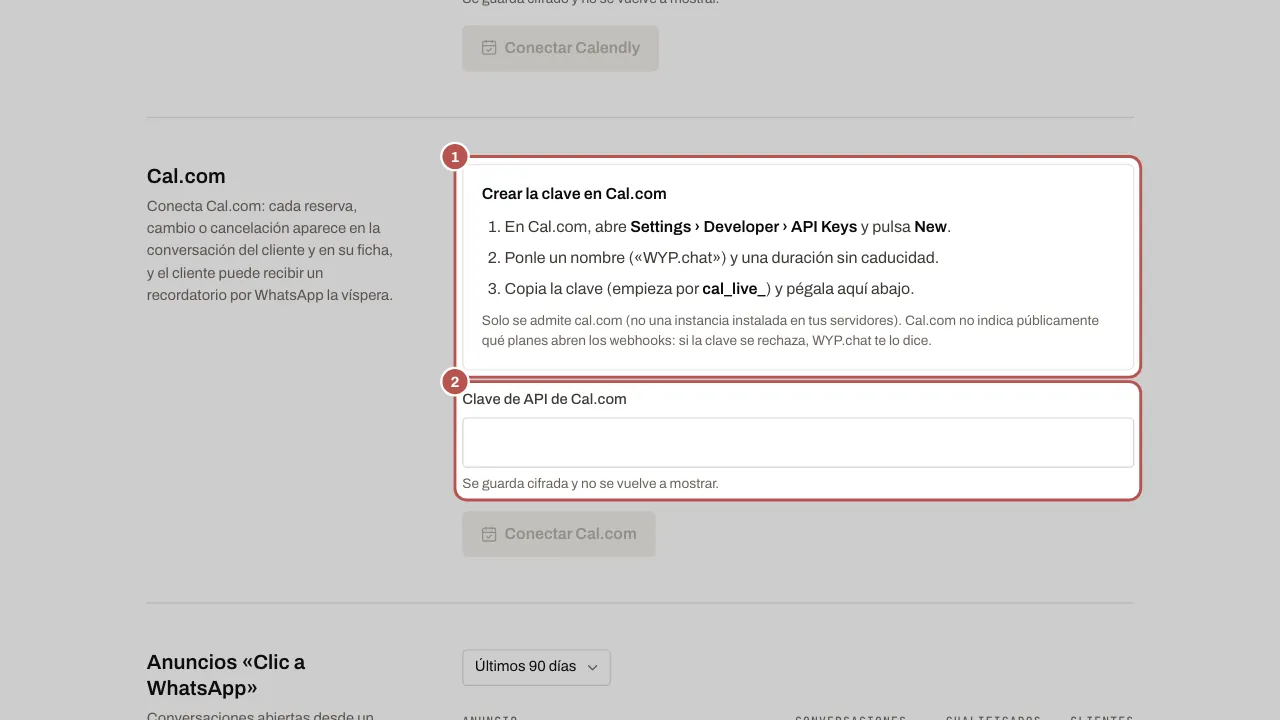The height and width of the screenshot is (720, 1280).
Task: Click the heading Crear la clave en Cal.com
Action: coord(574,194)
